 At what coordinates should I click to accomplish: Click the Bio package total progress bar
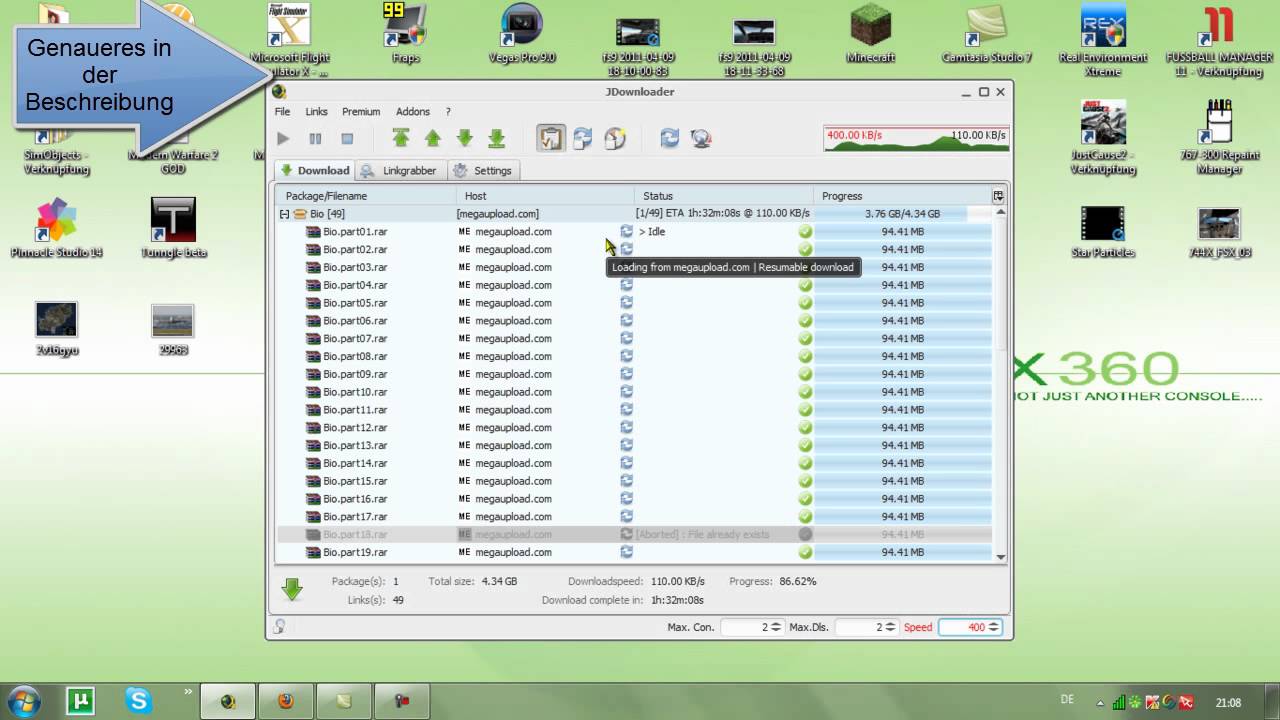(902, 214)
